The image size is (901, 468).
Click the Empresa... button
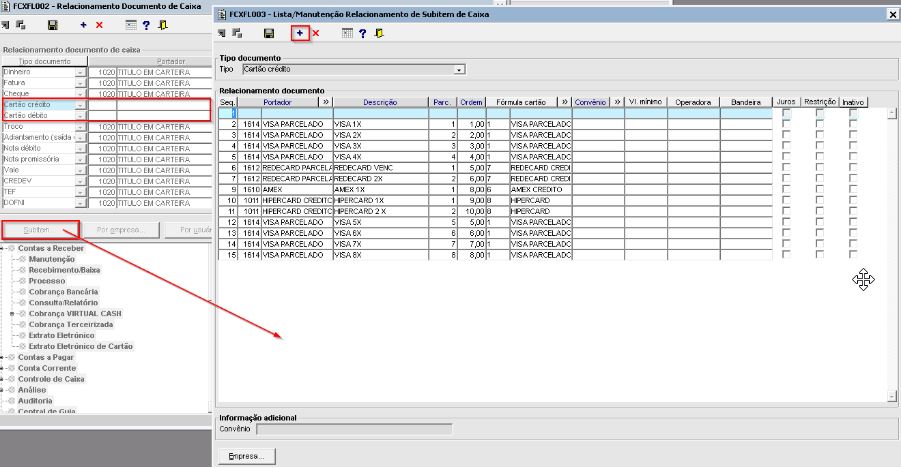pos(247,457)
